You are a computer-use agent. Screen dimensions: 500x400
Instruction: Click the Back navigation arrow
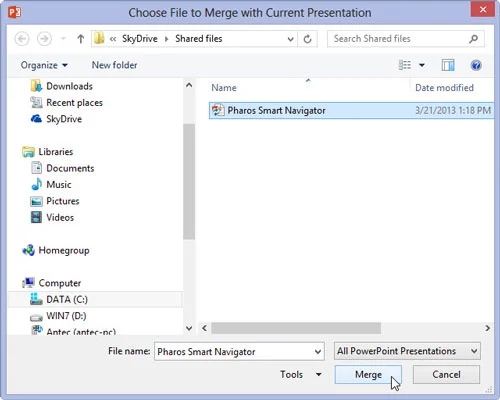[x=22, y=39]
